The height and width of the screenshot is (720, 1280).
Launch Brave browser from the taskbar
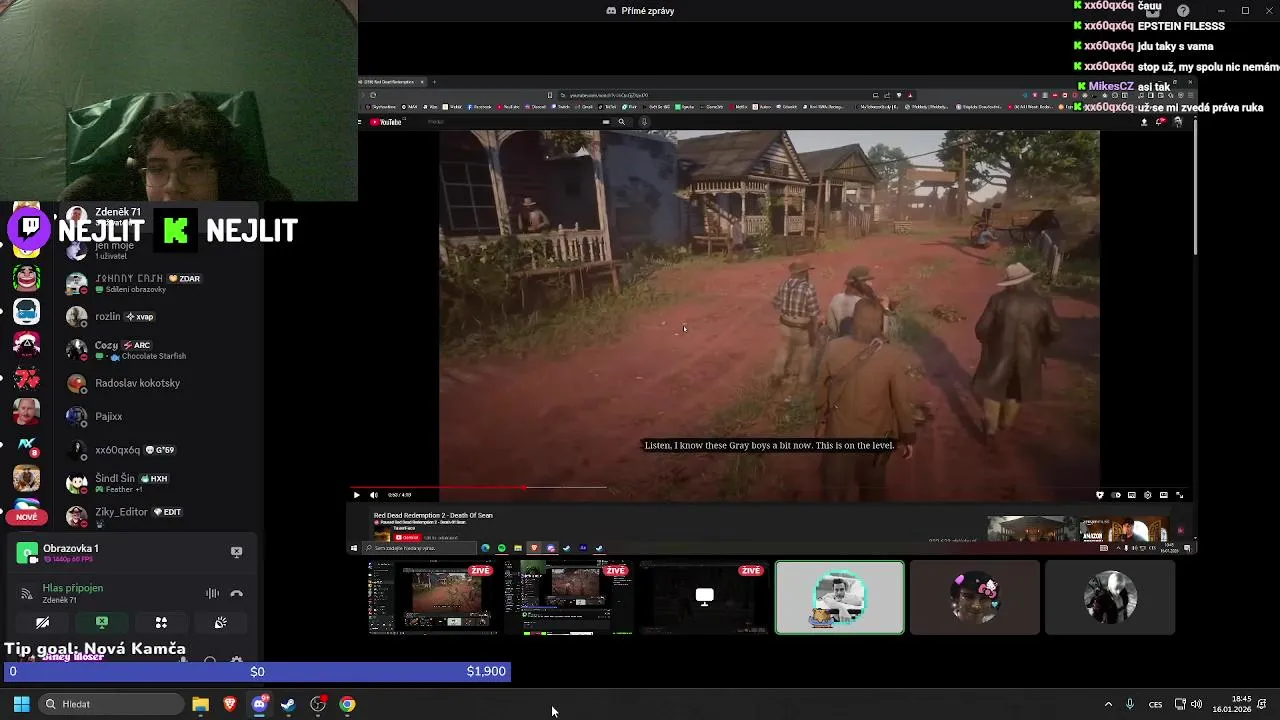coord(230,704)
